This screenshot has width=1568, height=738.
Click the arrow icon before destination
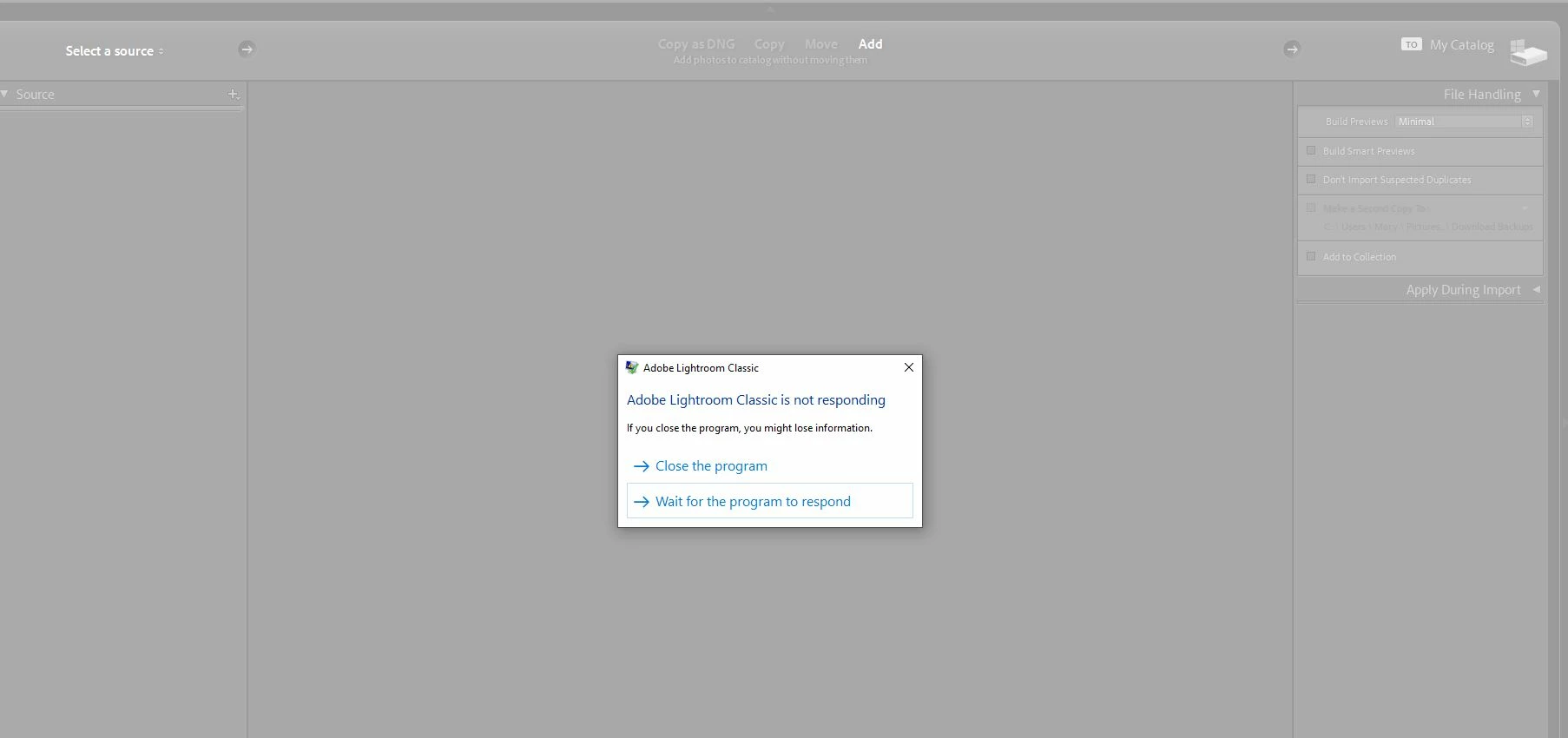[x=1292, y=49]
